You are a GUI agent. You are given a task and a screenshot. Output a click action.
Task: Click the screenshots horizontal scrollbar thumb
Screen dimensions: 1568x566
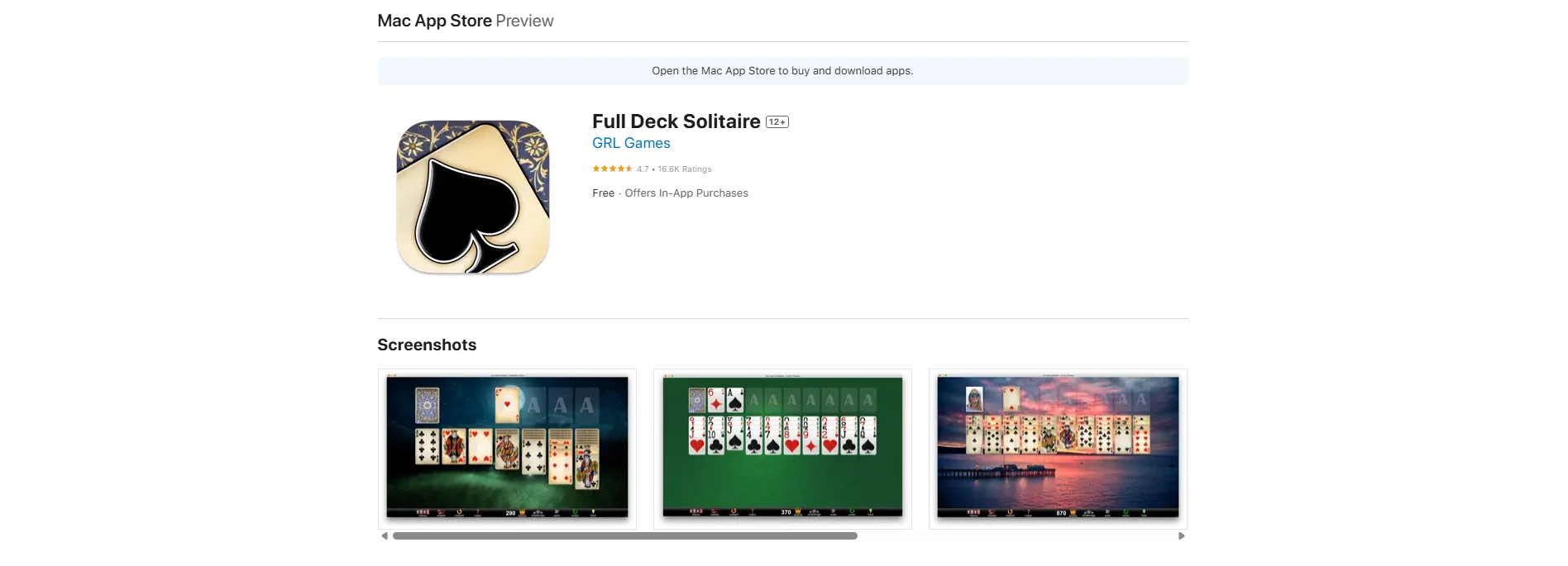pyautogui.click(x=625, y=536)
